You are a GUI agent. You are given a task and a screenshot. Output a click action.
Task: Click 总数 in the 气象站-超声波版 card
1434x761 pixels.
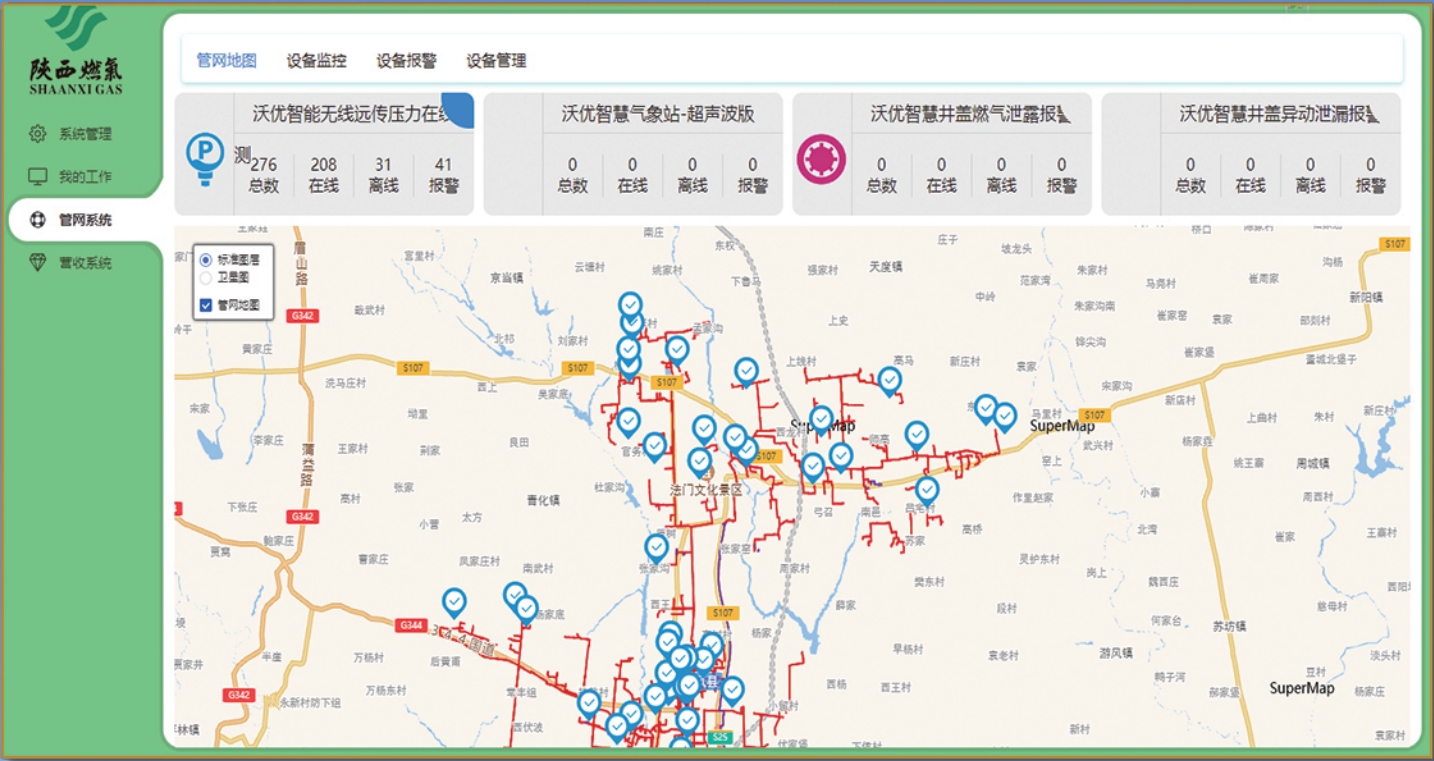(573, 186)
